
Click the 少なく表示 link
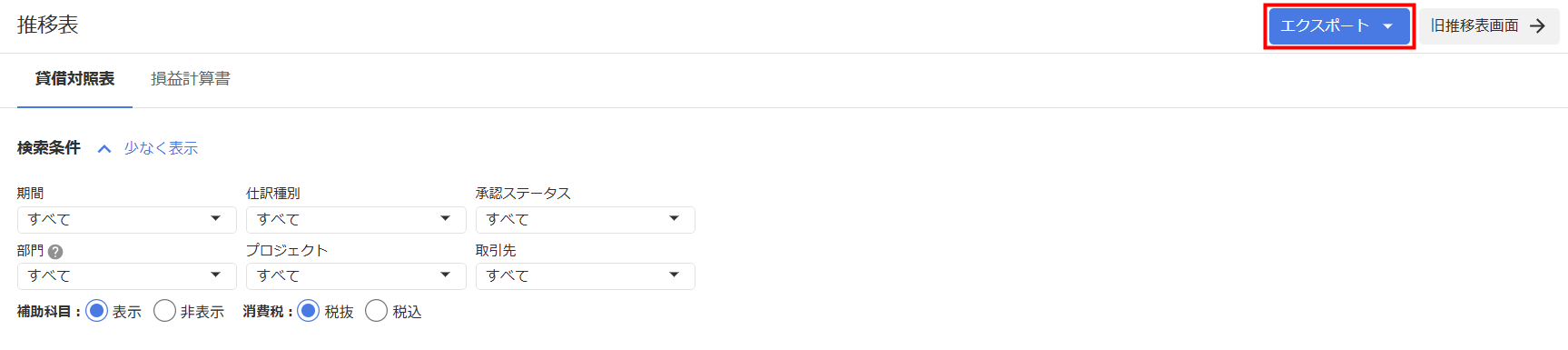point(161,148)
